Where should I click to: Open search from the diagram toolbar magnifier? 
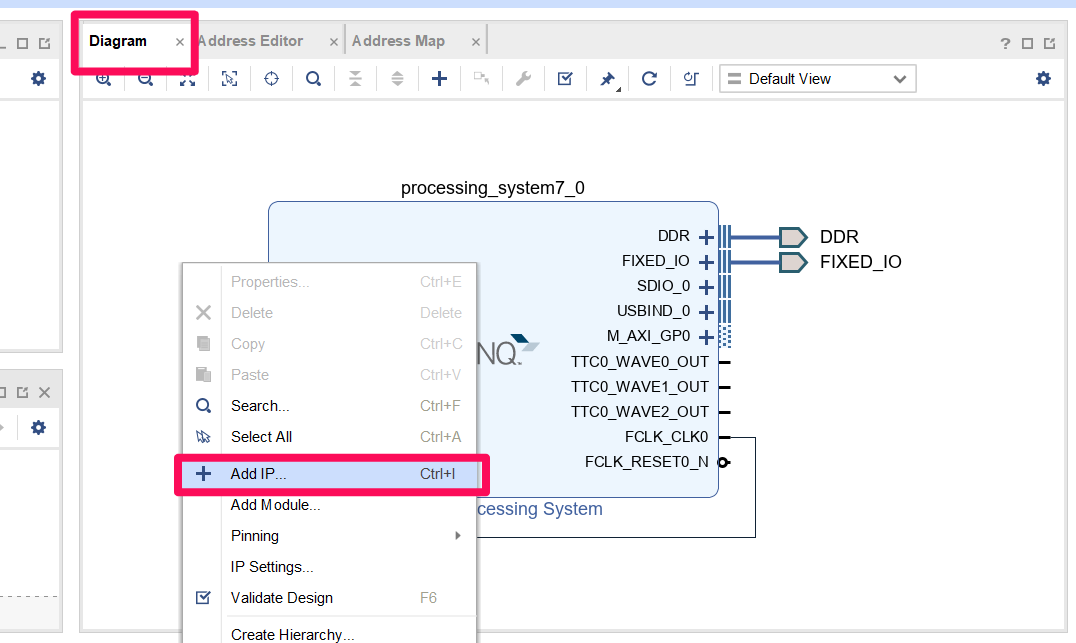coord(314,79)
